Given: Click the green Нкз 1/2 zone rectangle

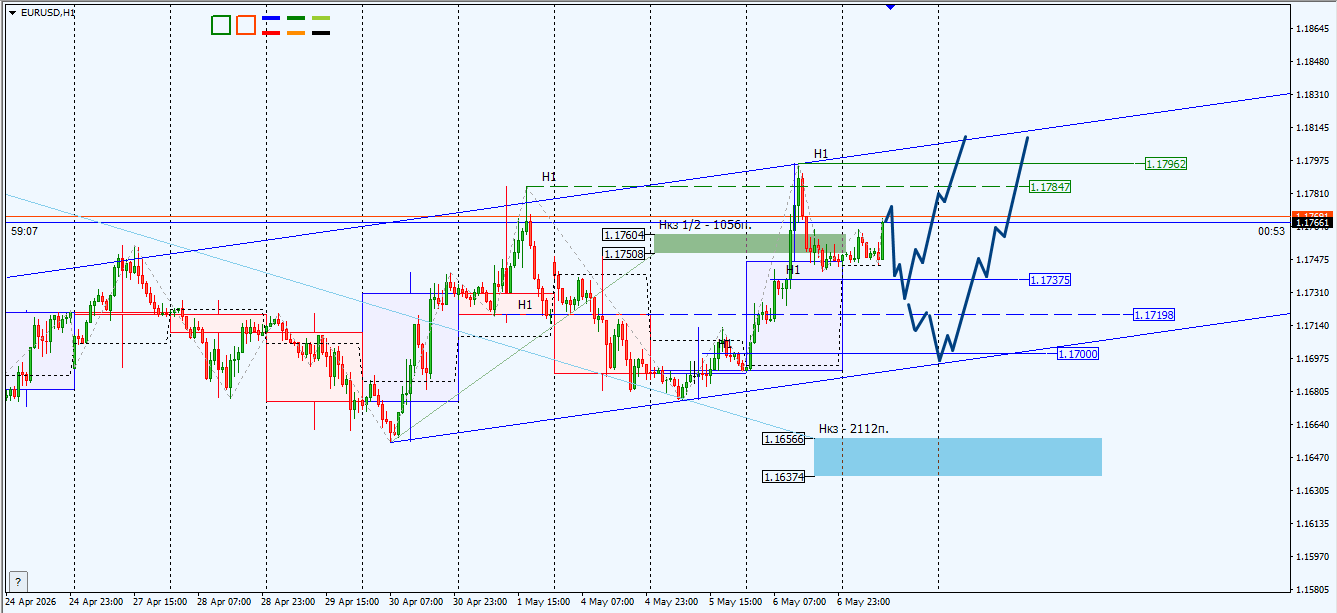Looking at the screenshot, I should pyautogui.click(x=749, y=243).
